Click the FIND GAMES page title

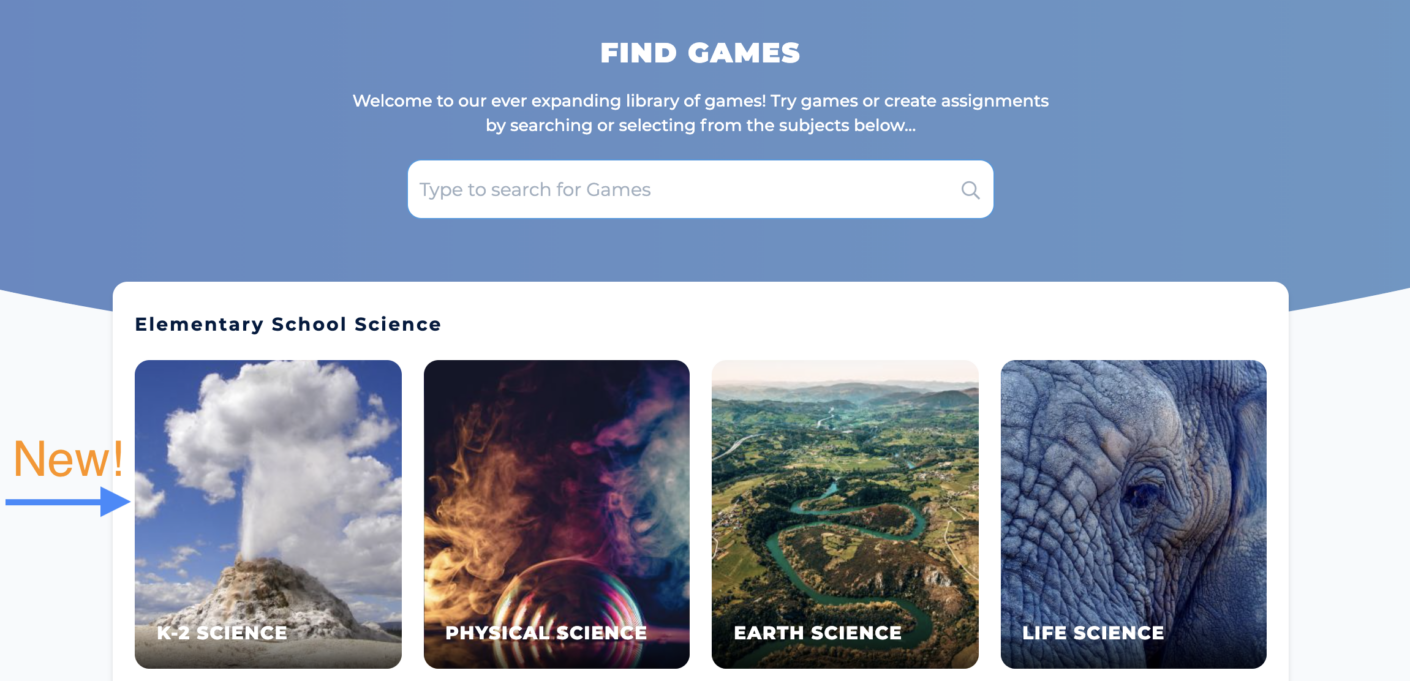coord(700,52)
